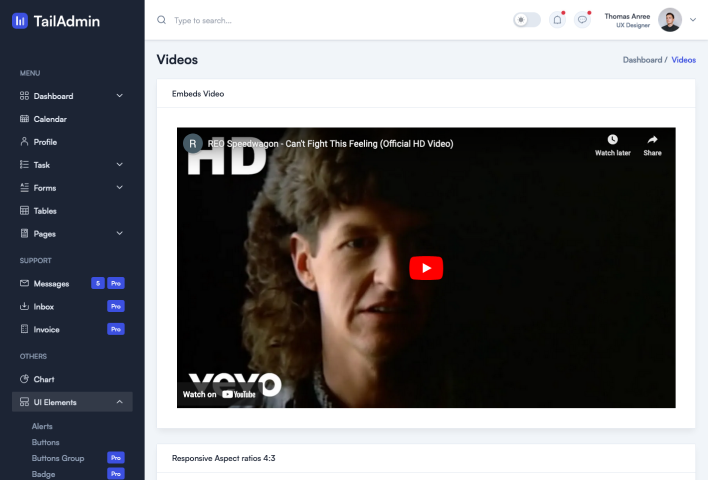Screen dimensions: 708x480
Task: Play the embedded YouTube video
Action: coord(426,268)
